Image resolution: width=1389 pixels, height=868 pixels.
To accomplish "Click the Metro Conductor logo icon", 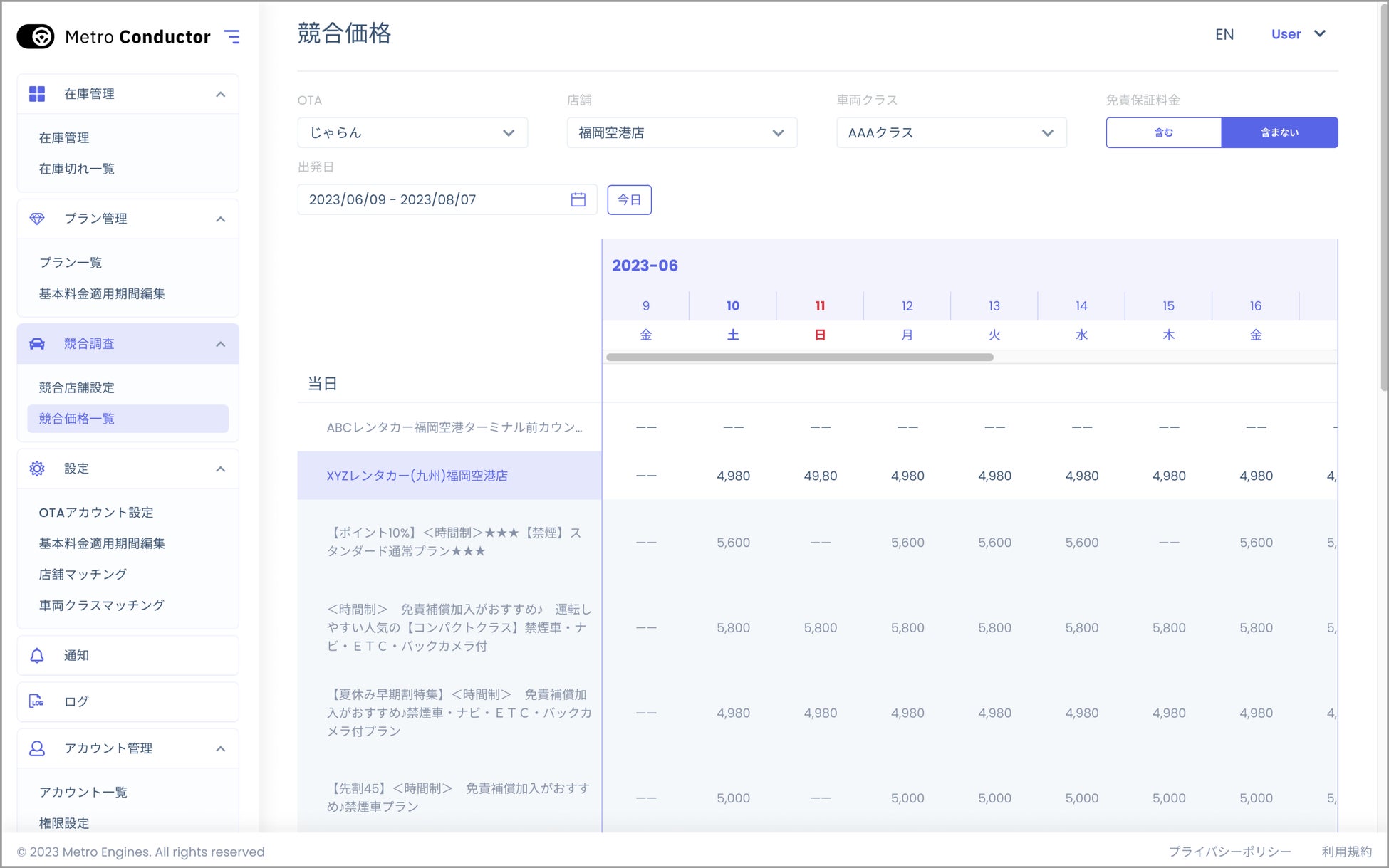I will [36, 36].
